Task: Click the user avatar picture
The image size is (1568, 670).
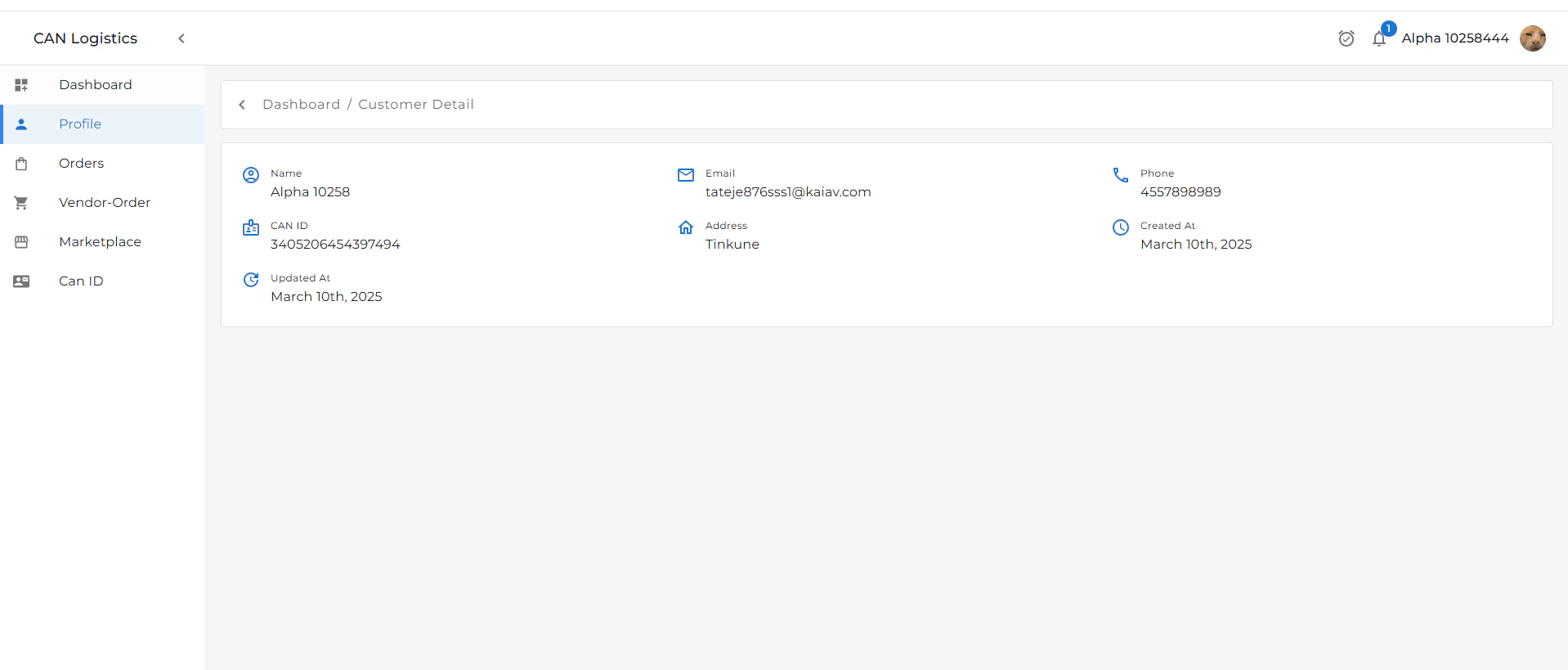Action: tap(1533, 38)
